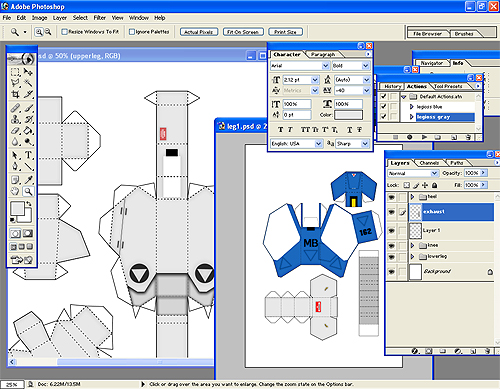This screenshot has width=500, height=389.
Task: Click zoom-in mode icon in options bar
Action: coord(39,32)
